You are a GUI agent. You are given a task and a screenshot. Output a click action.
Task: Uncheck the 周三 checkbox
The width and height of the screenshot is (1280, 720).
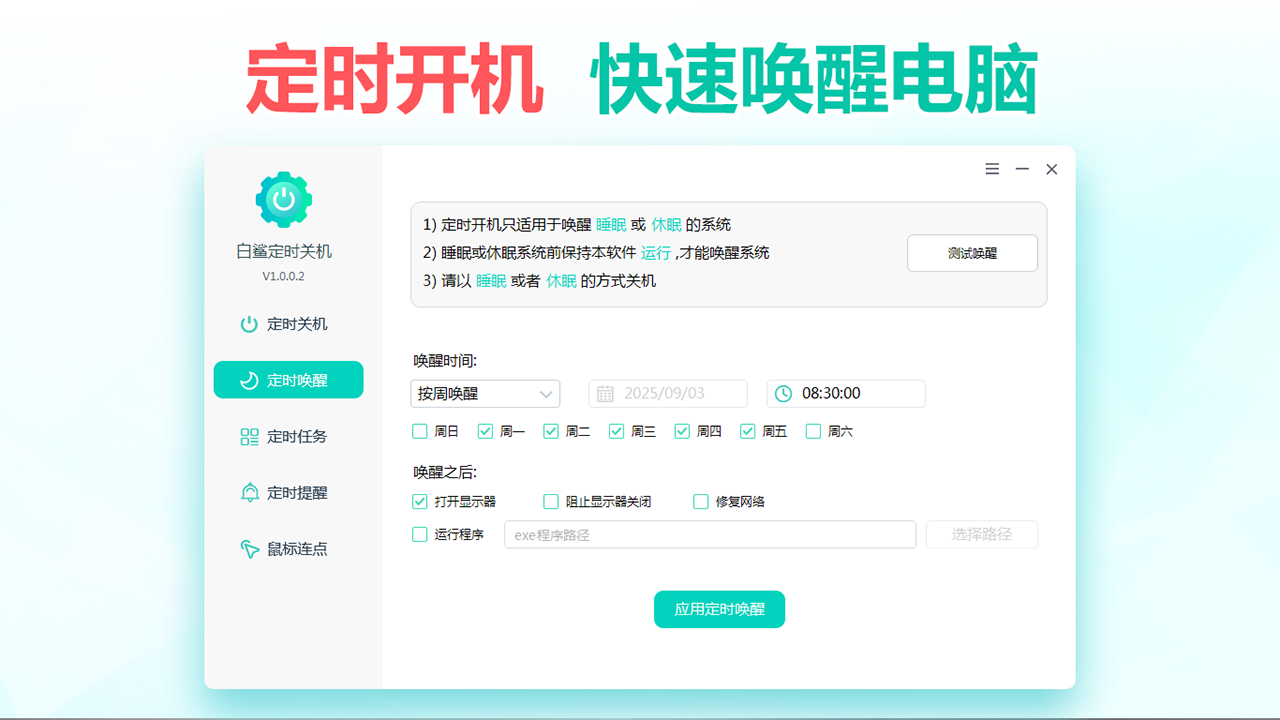(x=617, y=431)
